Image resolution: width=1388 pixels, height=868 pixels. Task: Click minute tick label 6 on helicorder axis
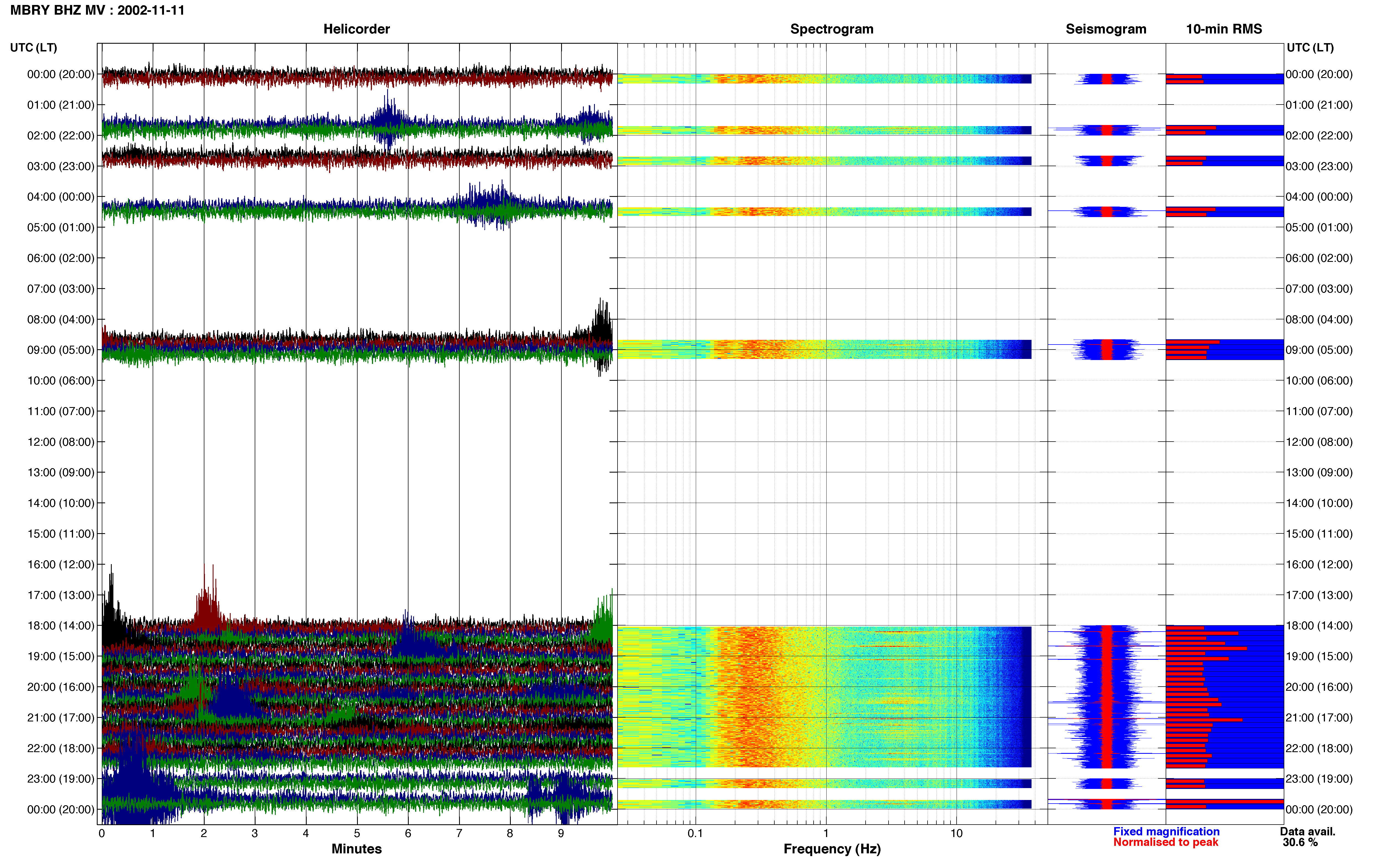click(408, 833)
